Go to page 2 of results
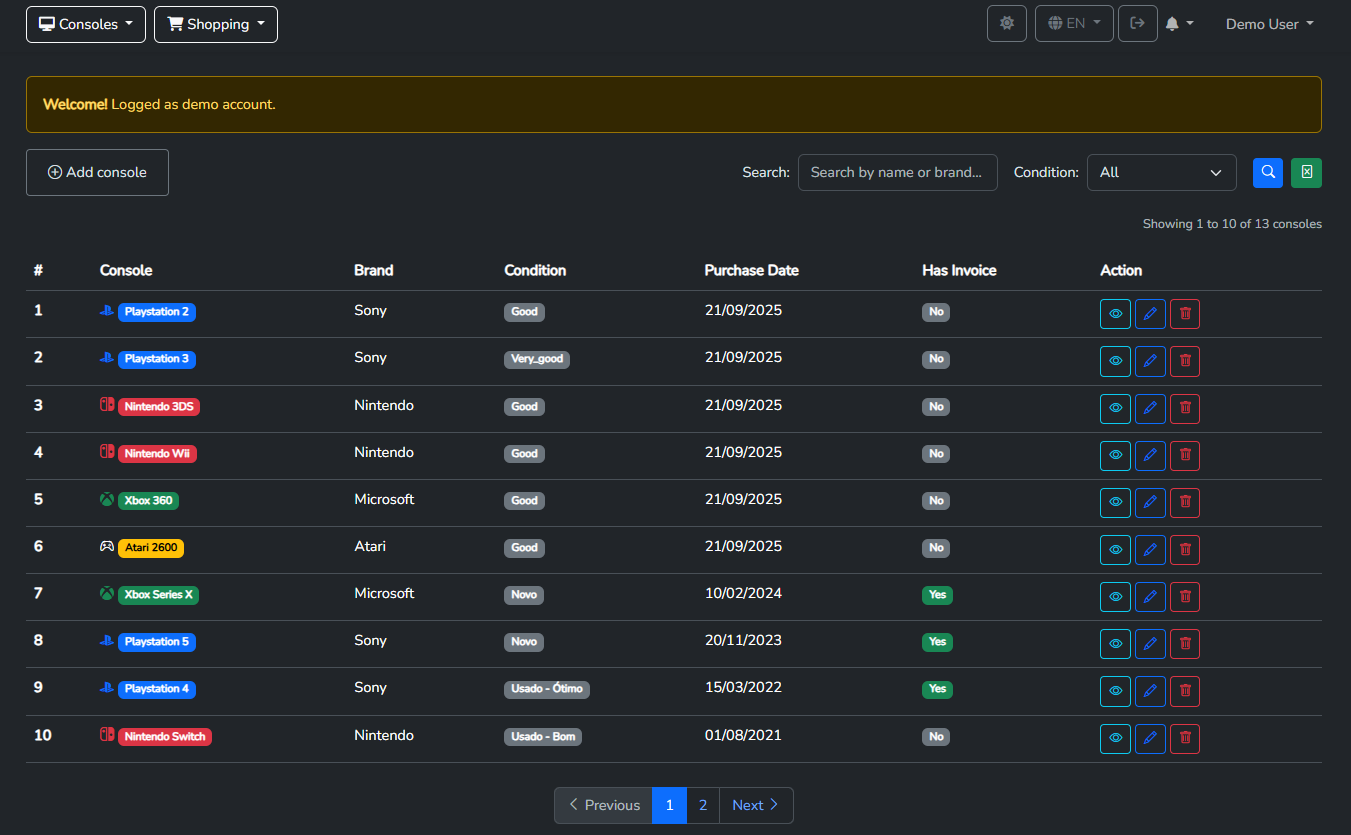The image size is (1351, 835). (x=703, y=805)
